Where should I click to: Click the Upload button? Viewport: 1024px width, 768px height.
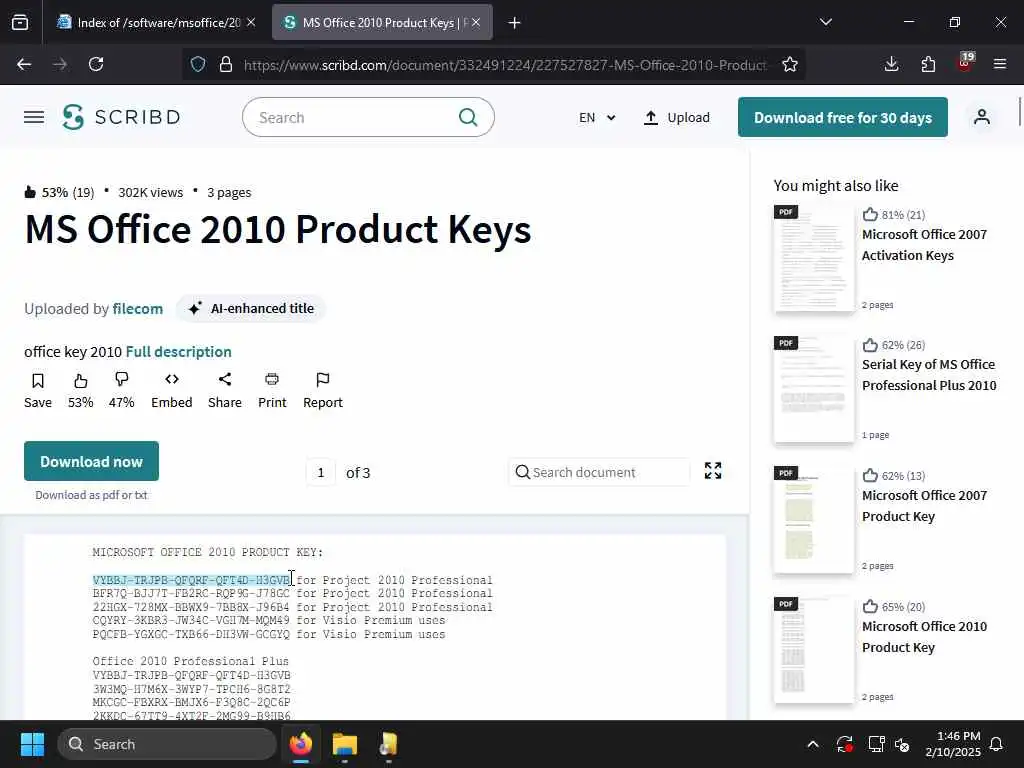tap(677, 118)
